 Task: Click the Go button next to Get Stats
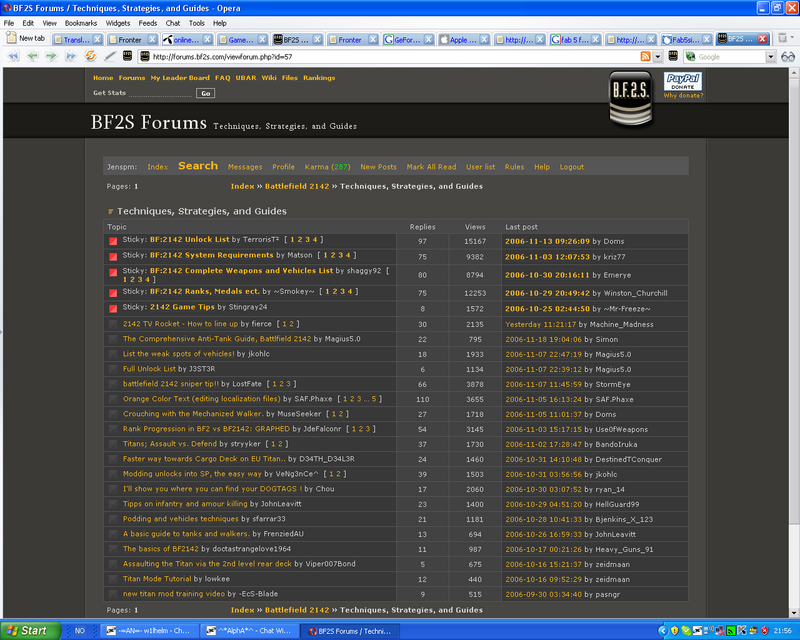(x=206, y=93)
